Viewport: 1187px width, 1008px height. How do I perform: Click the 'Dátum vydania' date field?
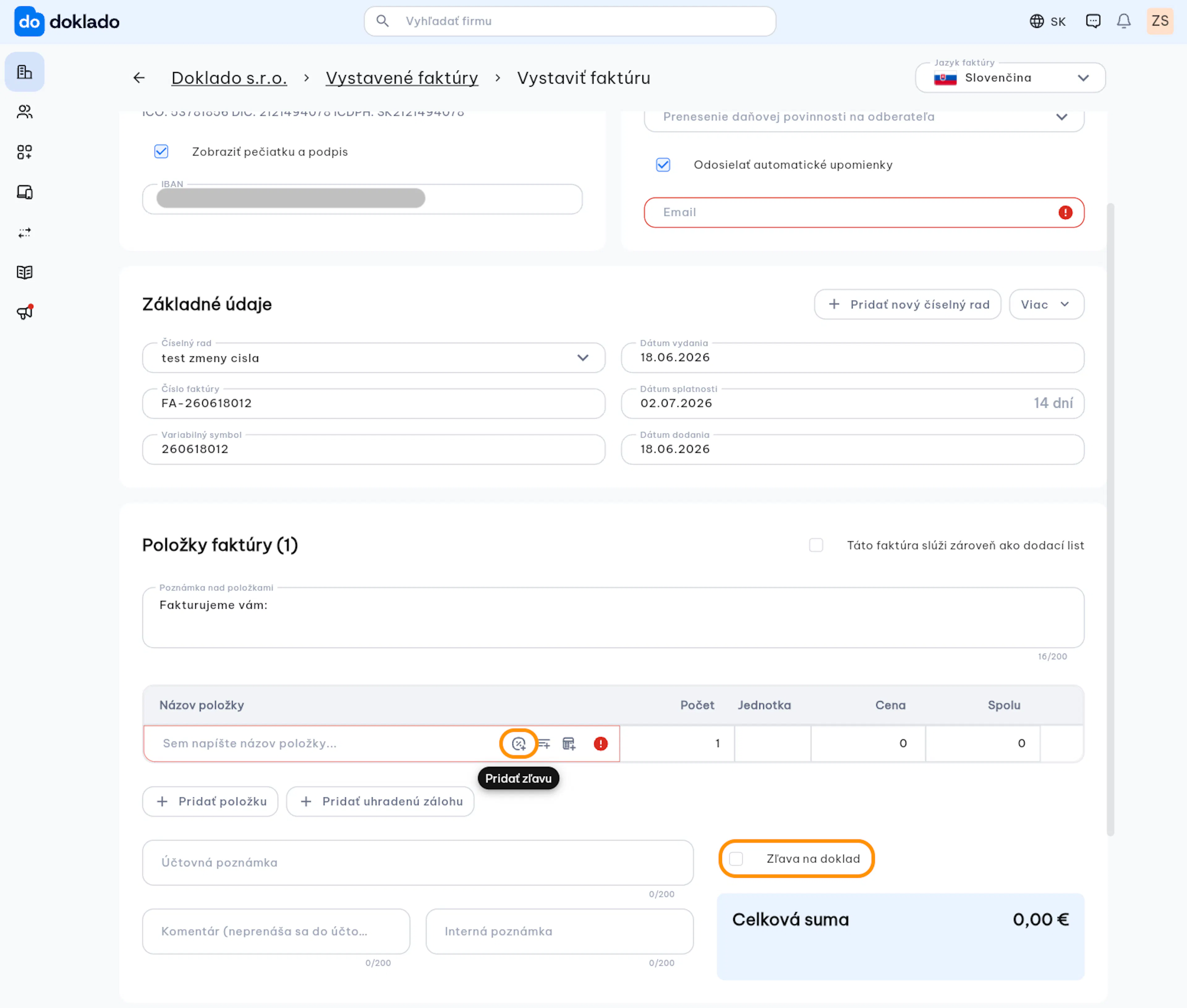coord(853,358)
